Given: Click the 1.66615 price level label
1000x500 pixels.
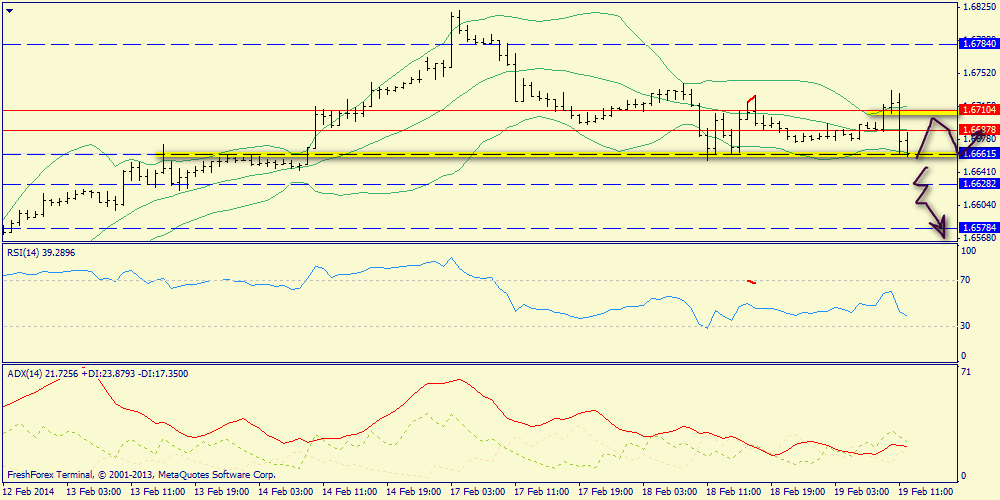Looking at the screenshot, I should click(x=978, y=154).
